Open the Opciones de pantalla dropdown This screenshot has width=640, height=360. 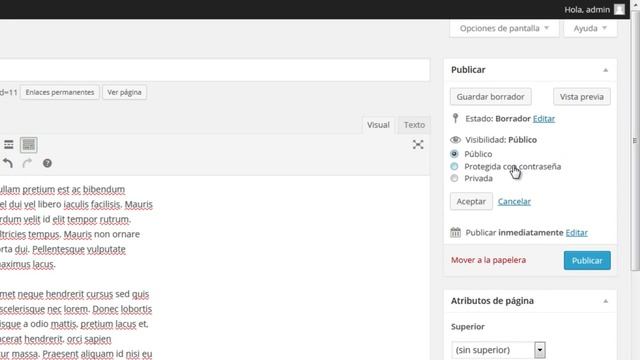pyautogui.click(x=504, y=28)
